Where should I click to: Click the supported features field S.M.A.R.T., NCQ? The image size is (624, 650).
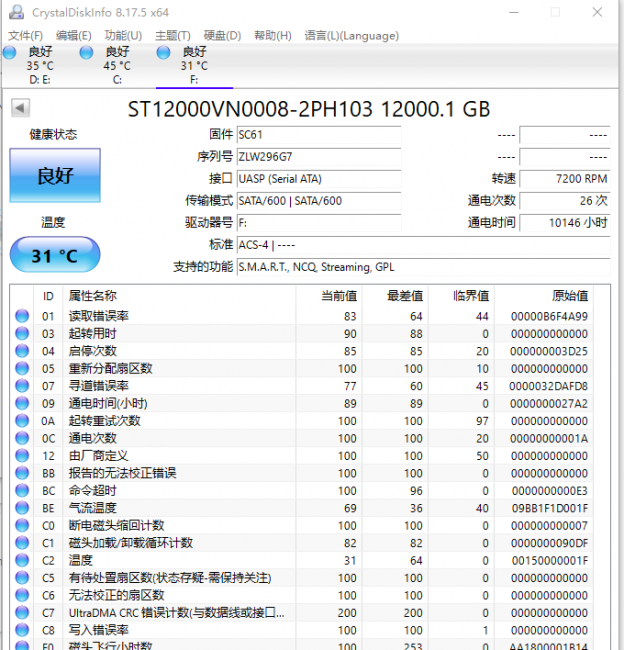point(423,267)
